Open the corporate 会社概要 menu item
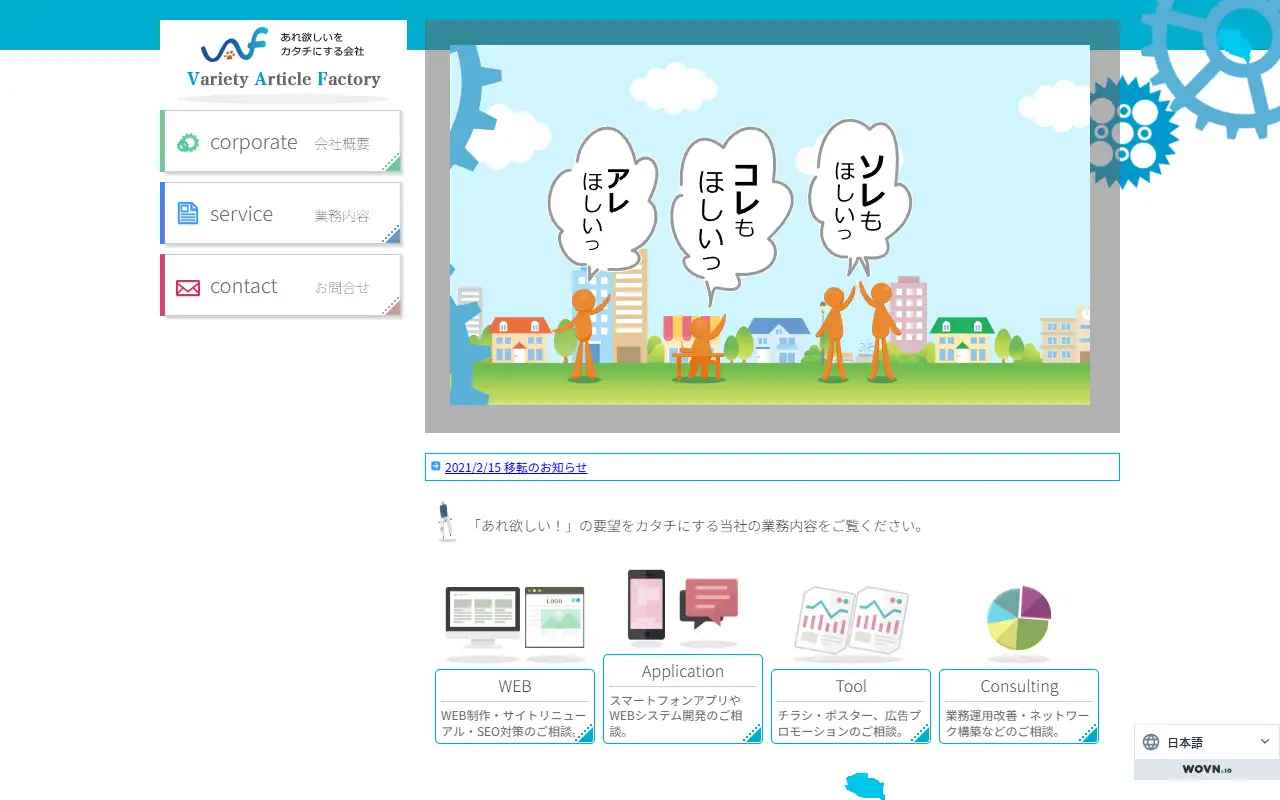1280x800 pixels. tap(281, 142)
